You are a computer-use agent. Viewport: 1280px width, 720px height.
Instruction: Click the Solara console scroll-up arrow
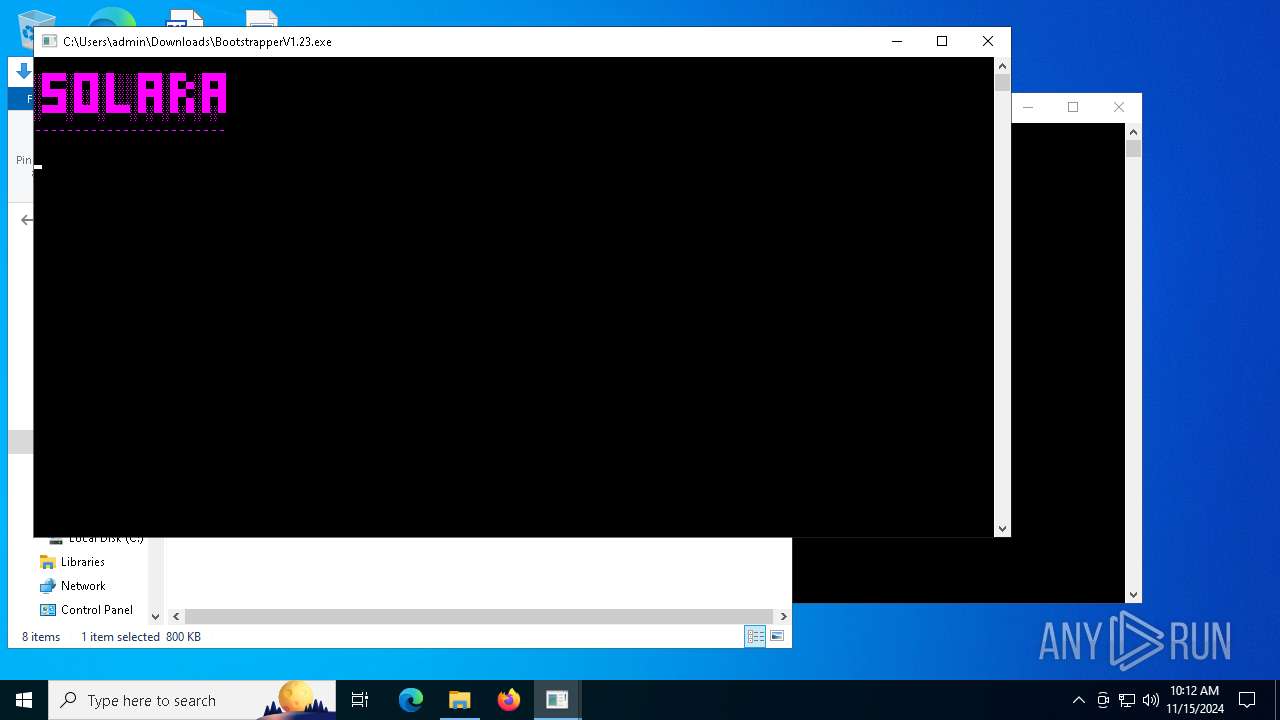click(1003, 66)
